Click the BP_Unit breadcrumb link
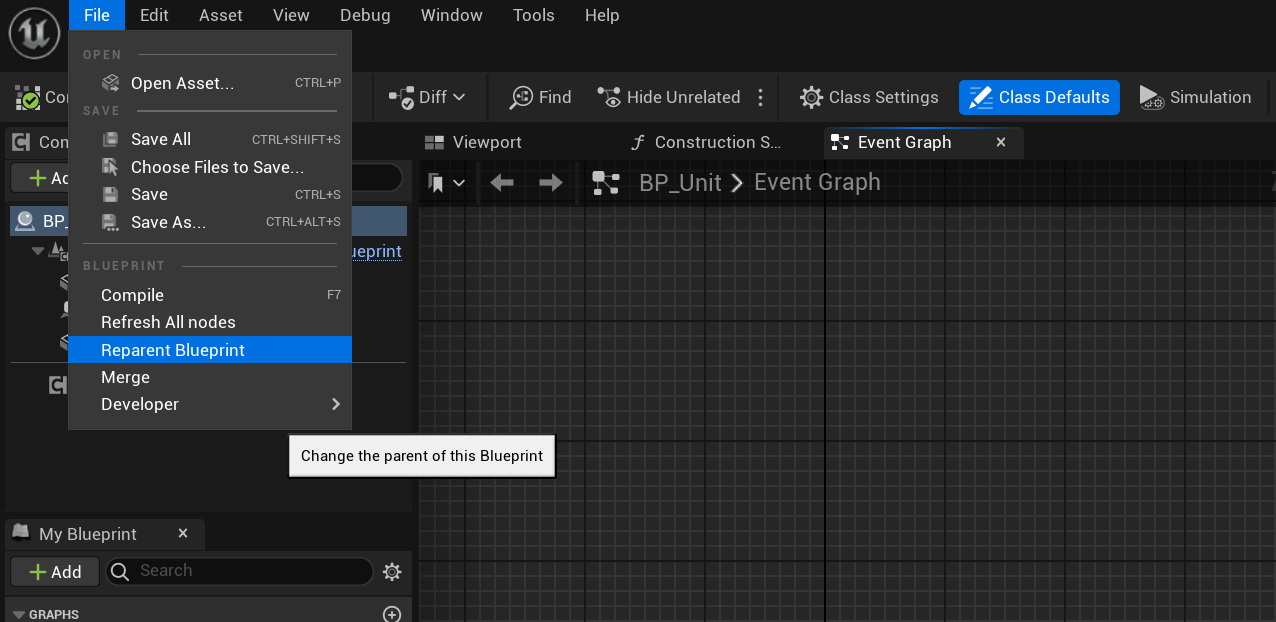This screenshot has width=1276, height=622. pyautogui.click(x=680, y=182)
